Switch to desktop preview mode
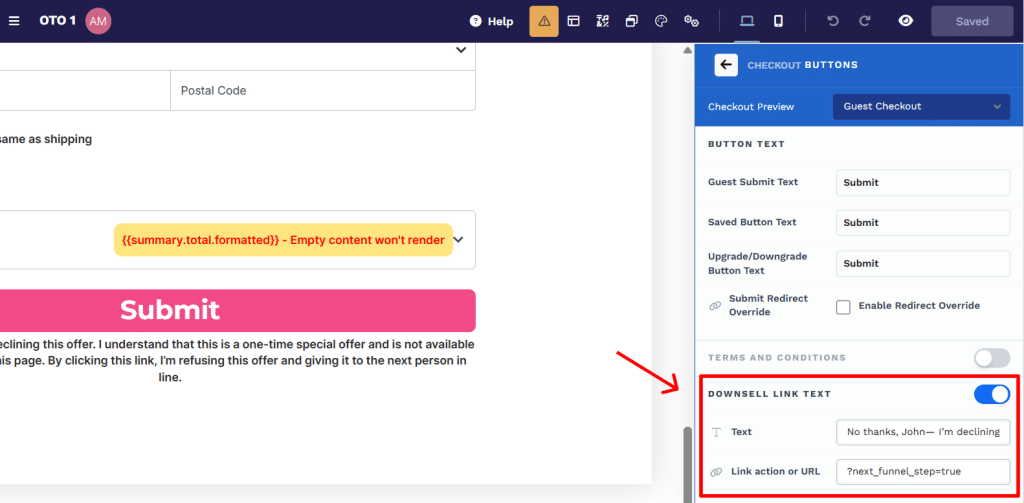The height and width of the screenshot is (503, 1024). tap(746, 21)
